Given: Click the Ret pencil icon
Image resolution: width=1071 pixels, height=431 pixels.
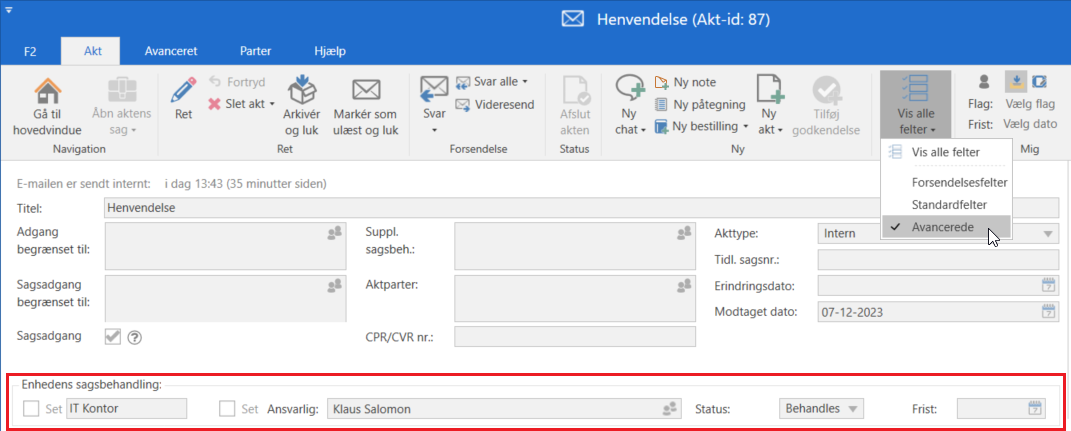Looking at the screenshot, I should pyautogui.click(x=183, y=91).
